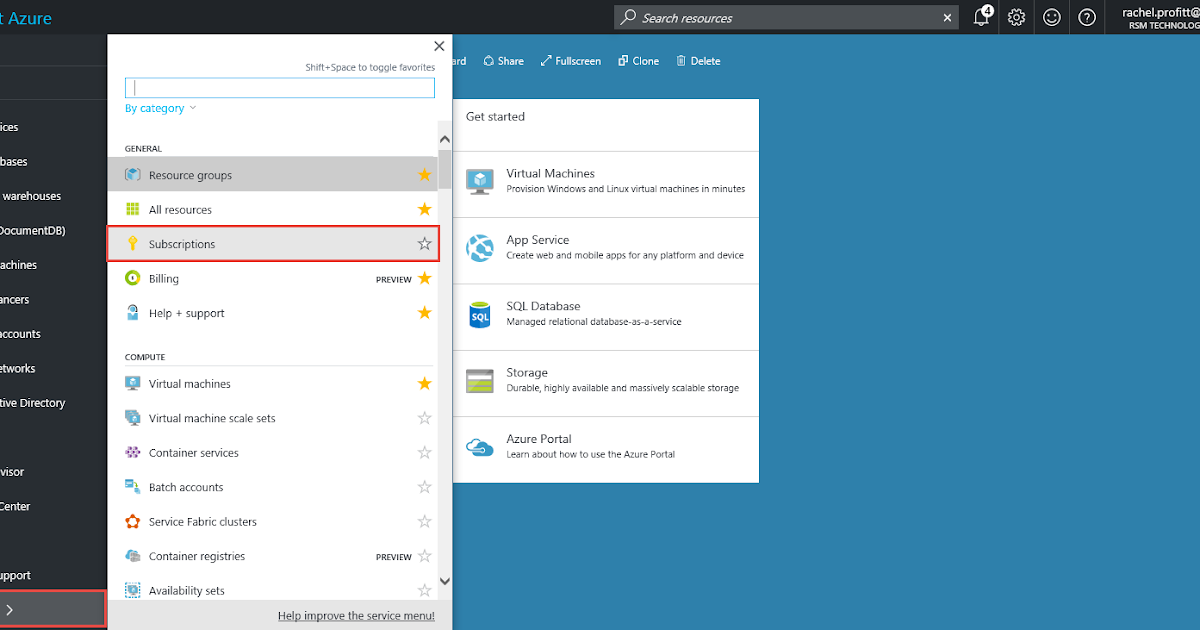Image resolution: width=1200 pixels, height=630 pixels.
Task: Click the feedback smiley icon
Action: [x=1051, y=17]
